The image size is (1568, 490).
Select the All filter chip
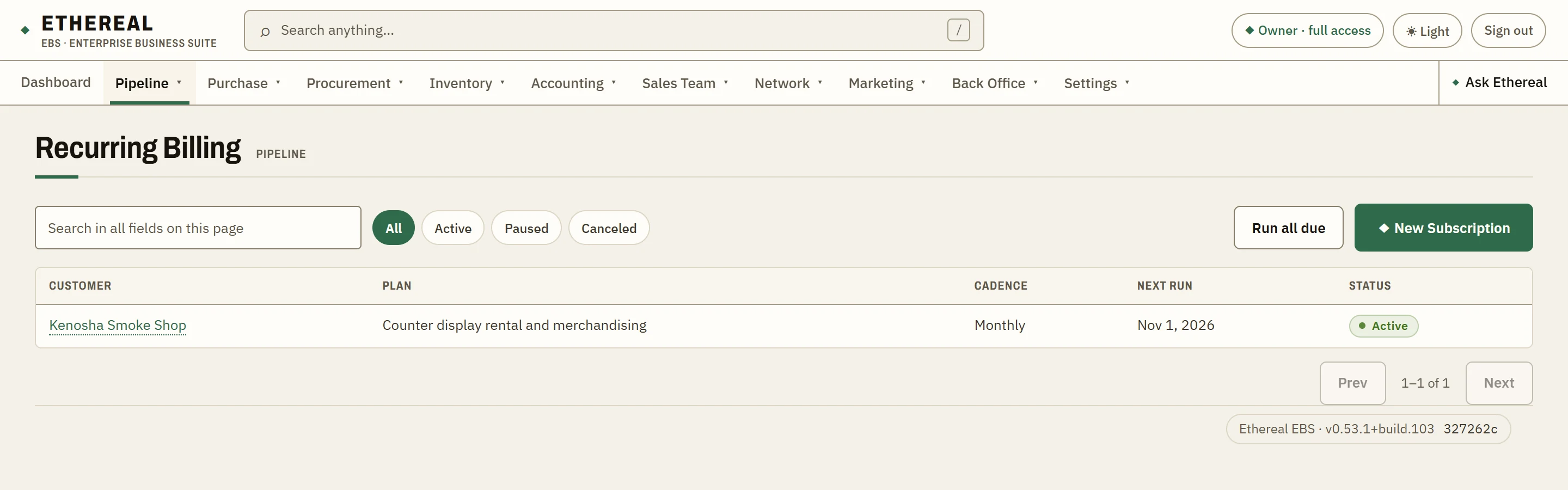coord(393,228)
